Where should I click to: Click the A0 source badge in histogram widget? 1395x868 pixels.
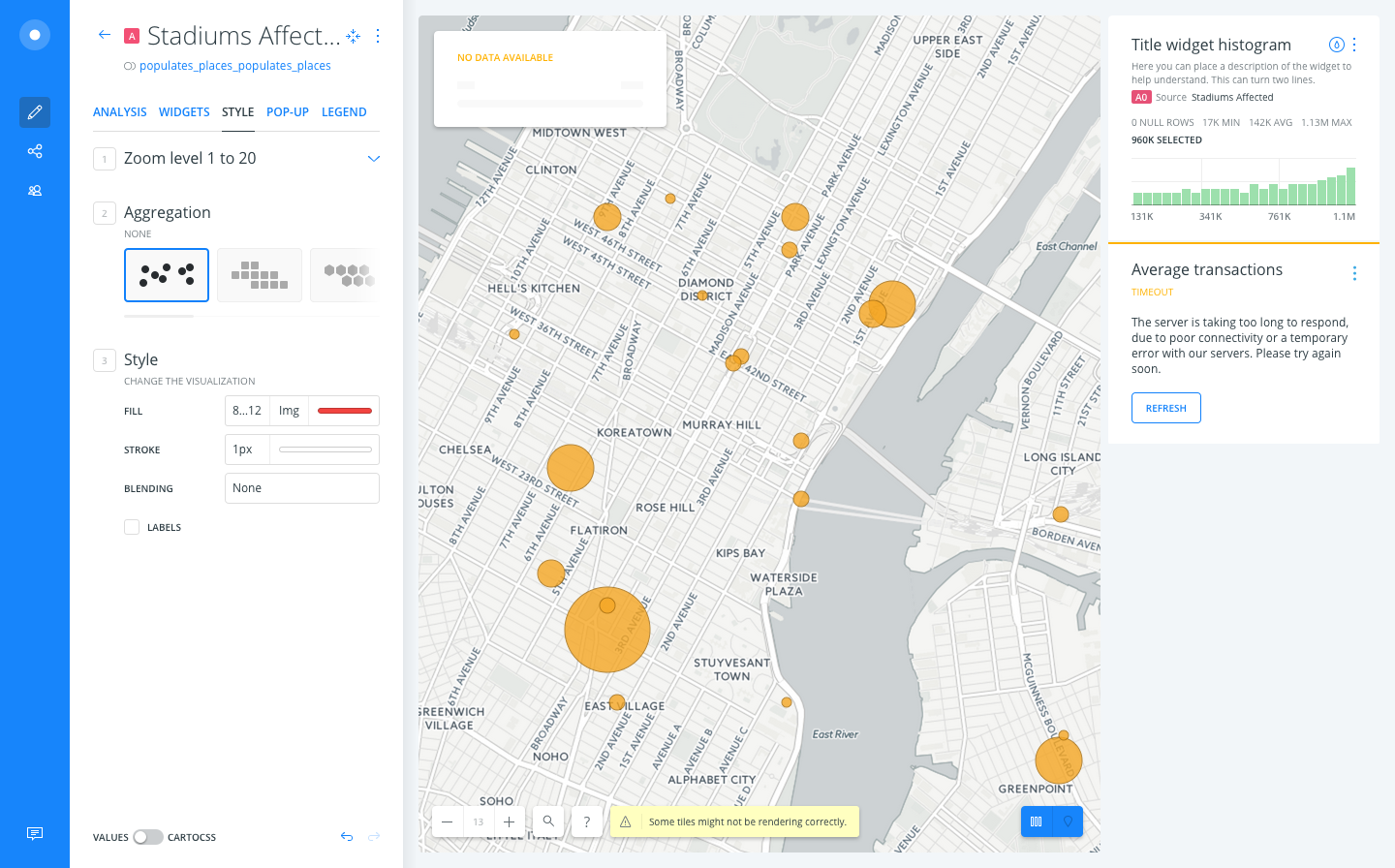click(1141, 97)
